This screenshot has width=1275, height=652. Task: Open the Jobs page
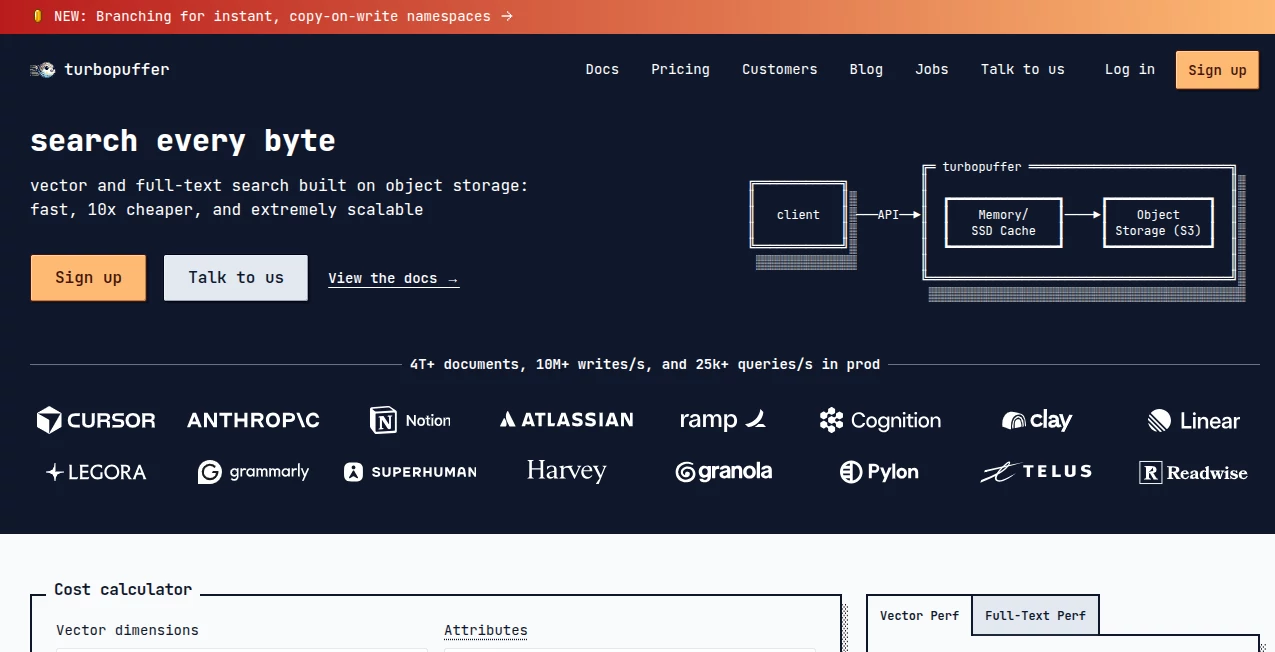[x=931, y=69]
